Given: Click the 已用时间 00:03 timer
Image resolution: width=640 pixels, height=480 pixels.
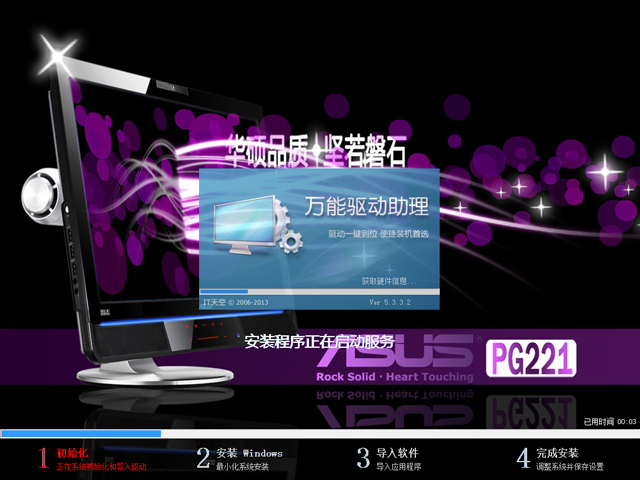Looking at the screenshot, I should click(610, 422).
